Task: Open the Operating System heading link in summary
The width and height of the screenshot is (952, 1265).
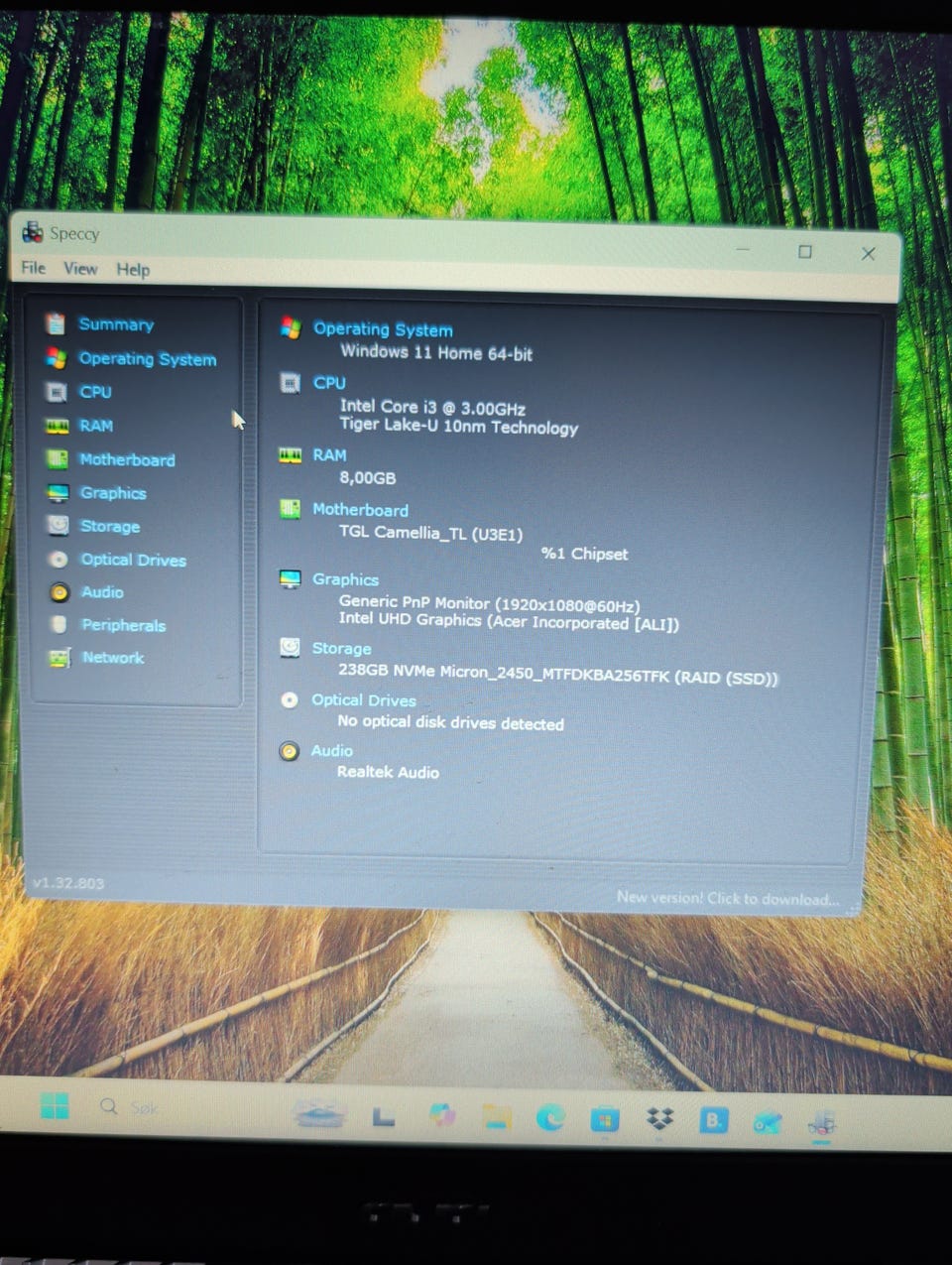Action: 383,329
